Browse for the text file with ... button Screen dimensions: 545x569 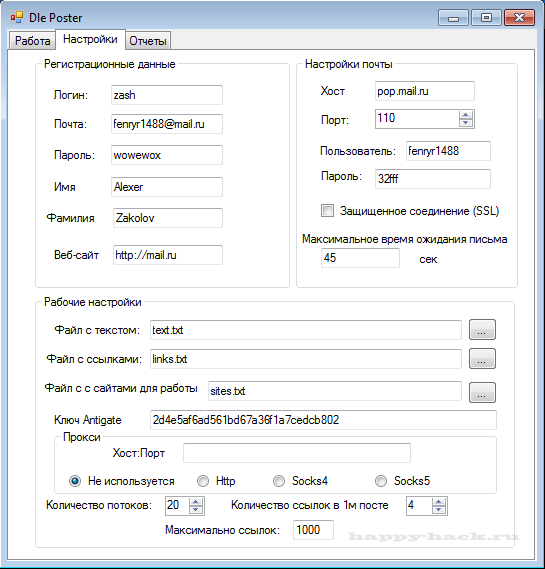click(482, 329)
